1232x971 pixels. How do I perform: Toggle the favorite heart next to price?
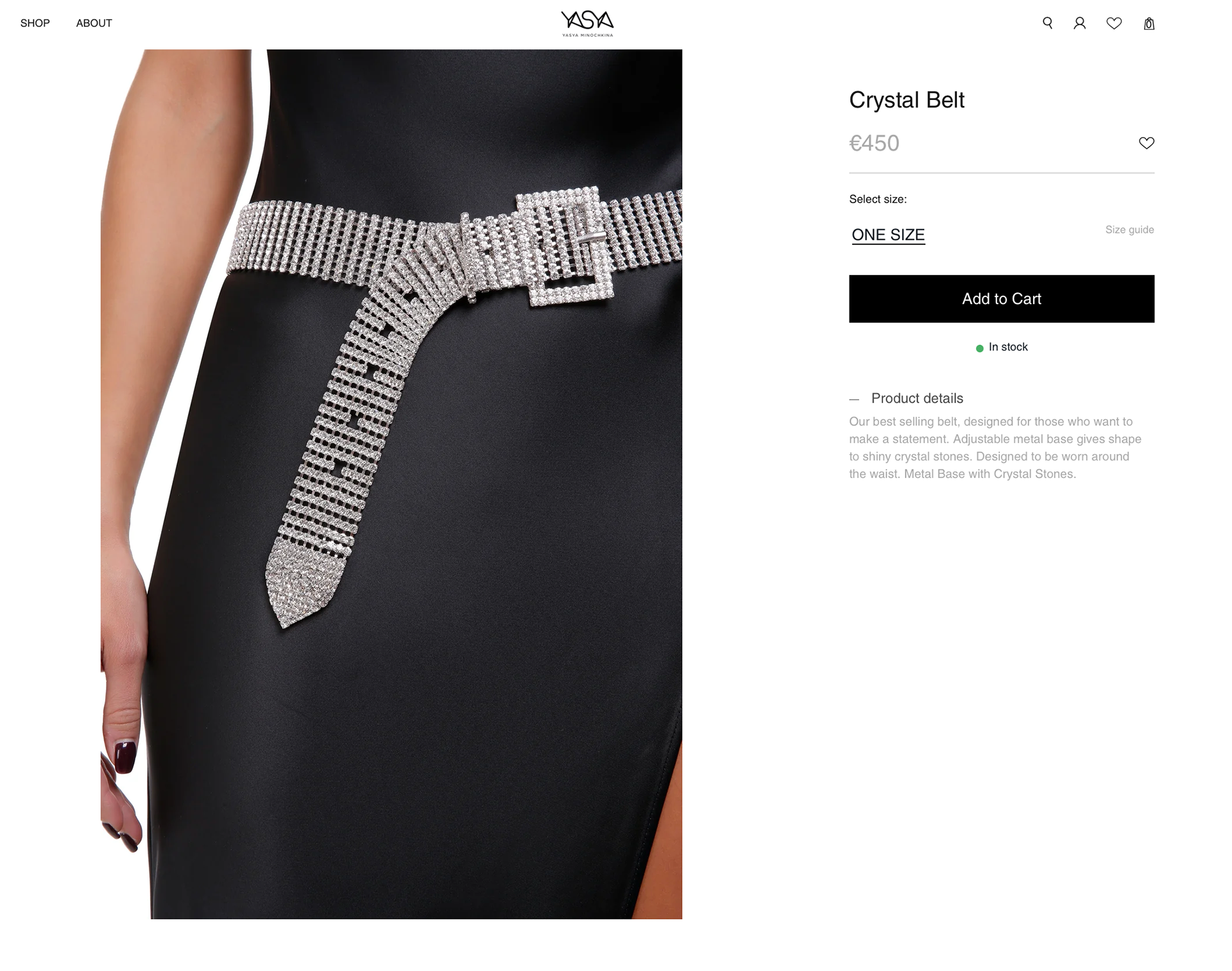[x=1147, y=143]
